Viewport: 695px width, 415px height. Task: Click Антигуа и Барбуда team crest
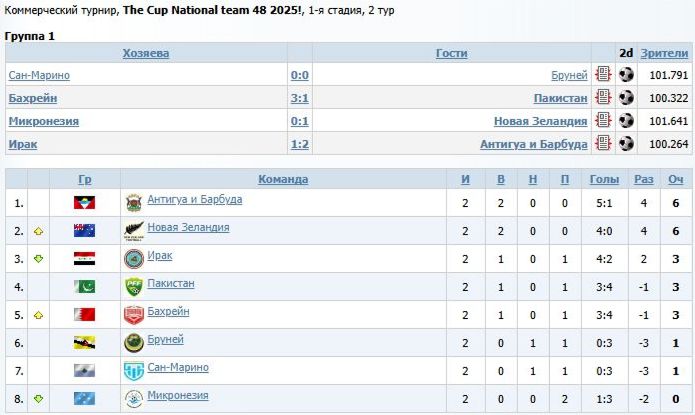click(133, 203)
